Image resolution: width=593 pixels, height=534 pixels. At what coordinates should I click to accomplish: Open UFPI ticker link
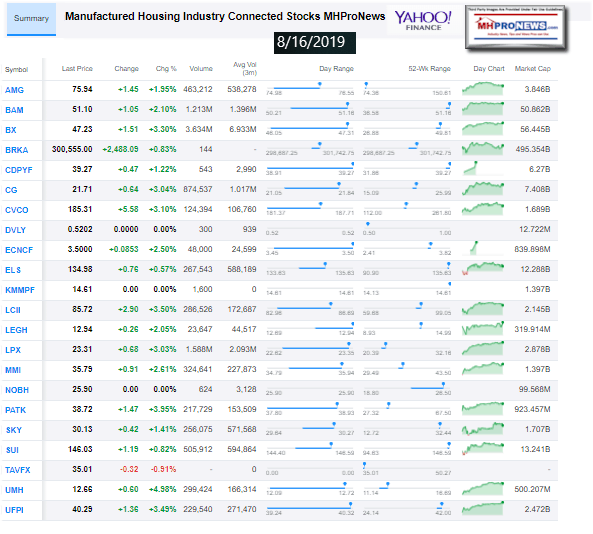[14, 511]
